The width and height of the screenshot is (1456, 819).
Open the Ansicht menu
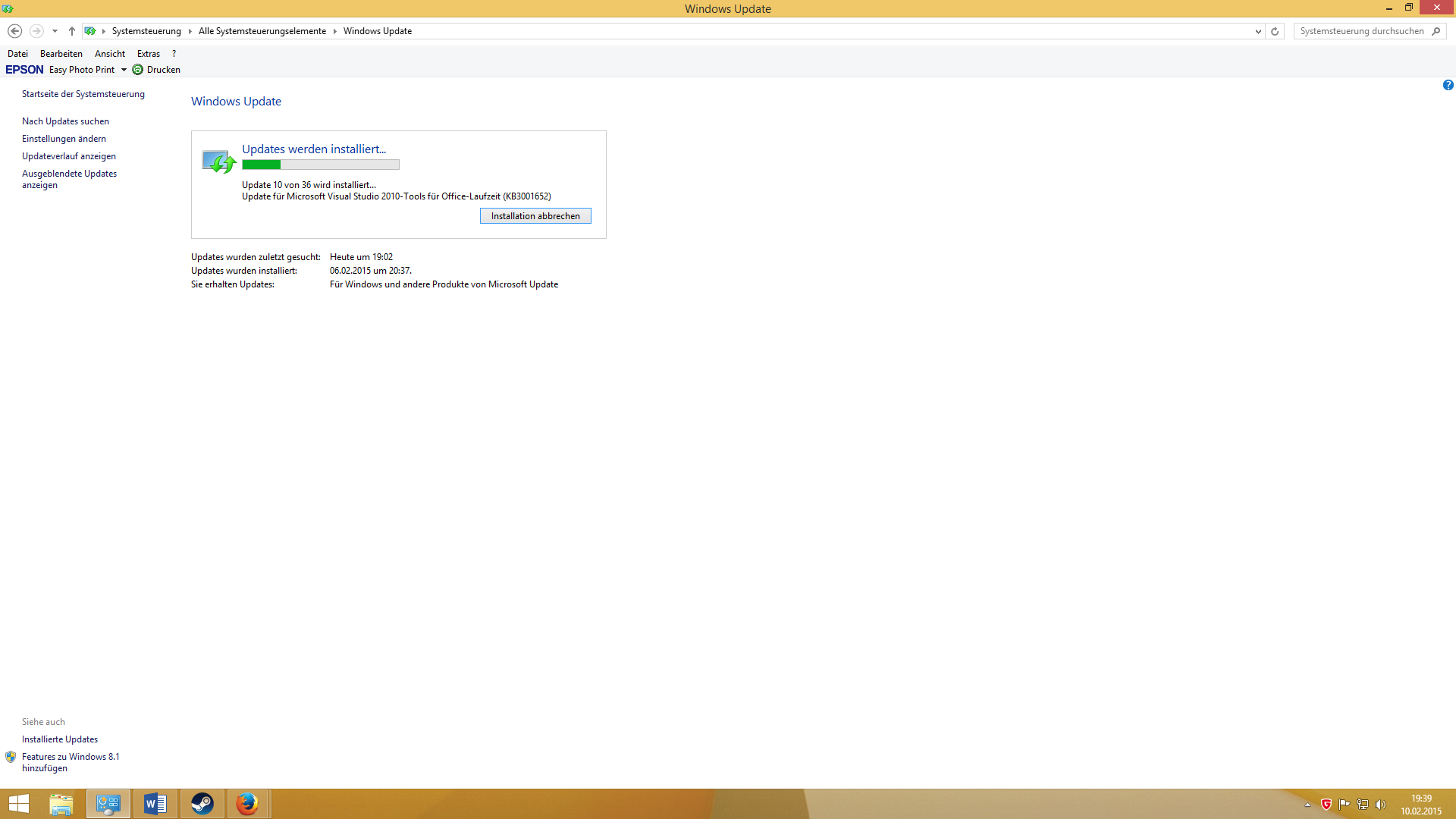click(109, 54)
